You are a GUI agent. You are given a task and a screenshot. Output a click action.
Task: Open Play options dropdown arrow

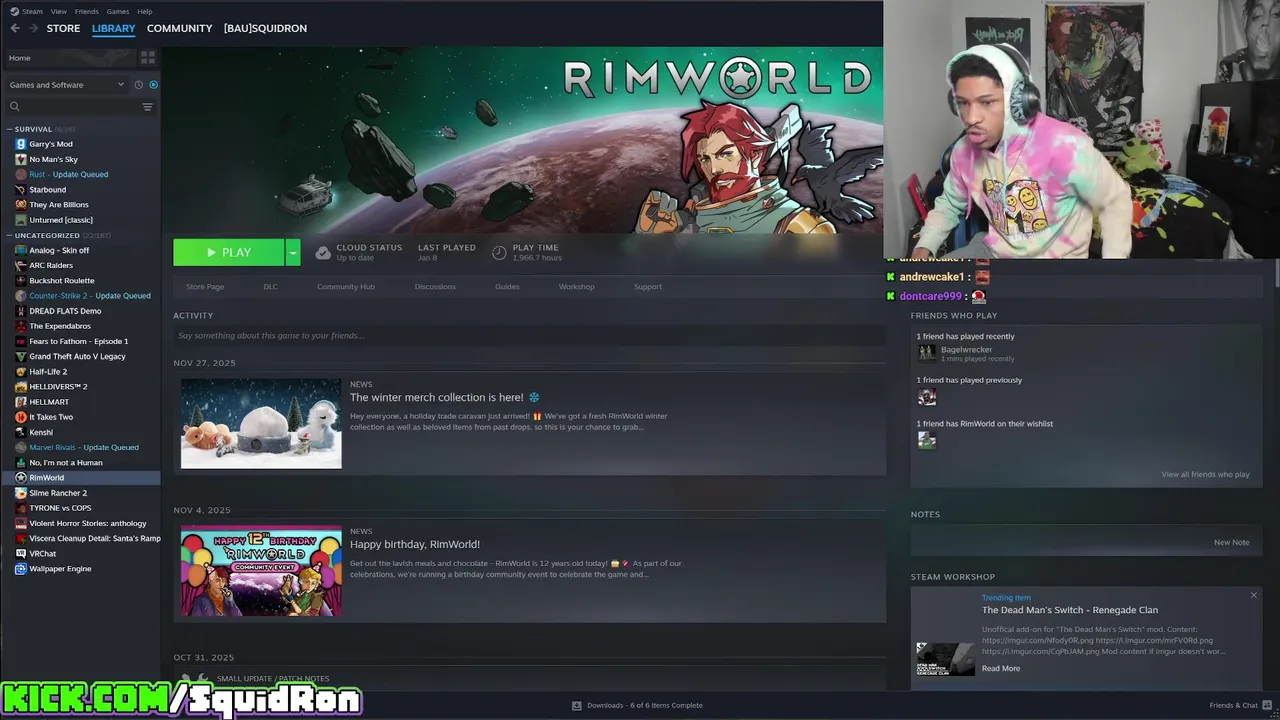[292, 253]
